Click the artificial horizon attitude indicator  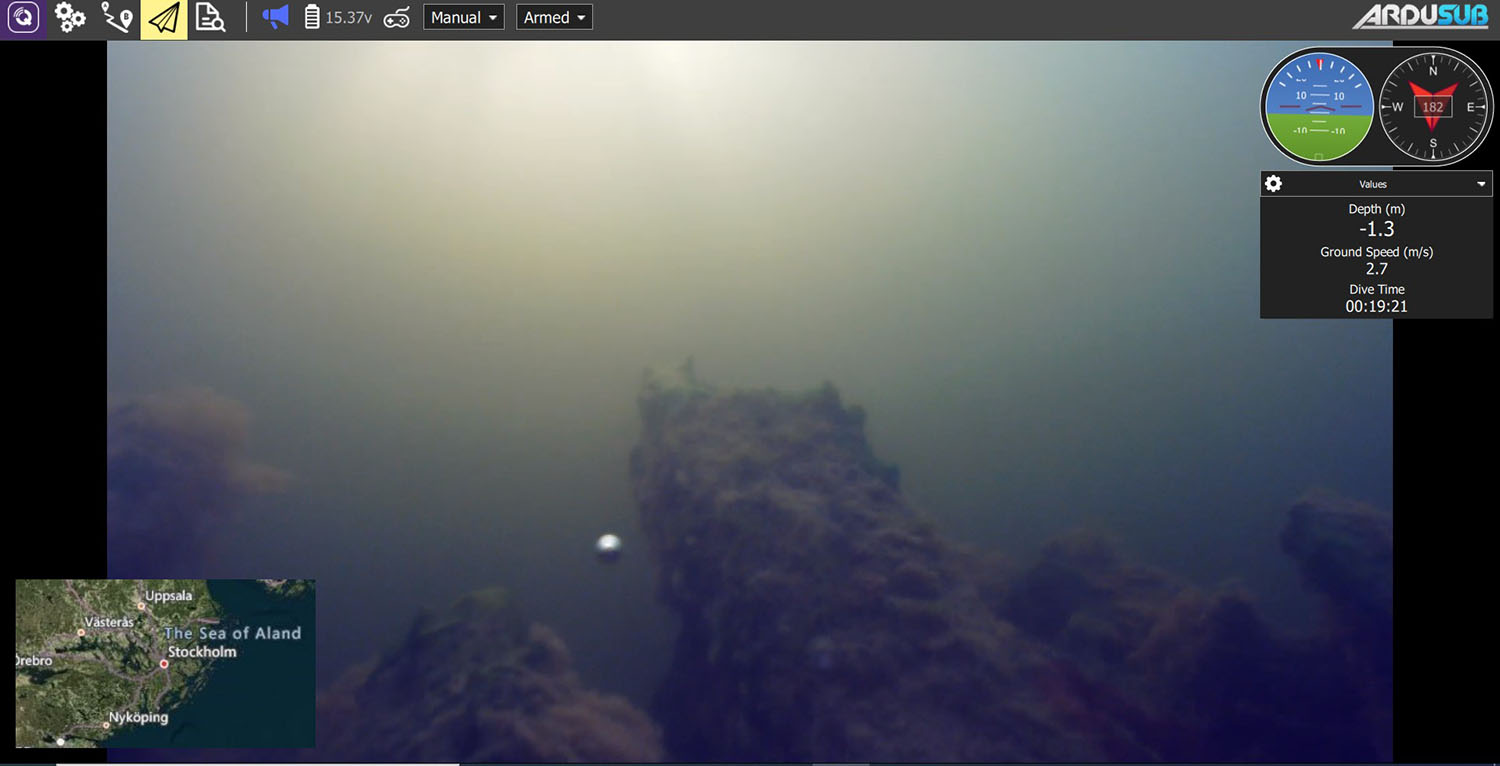tap(1319, 107)
